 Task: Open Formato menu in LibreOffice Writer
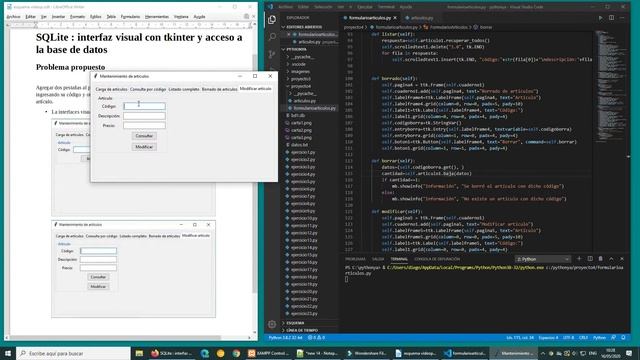(x=77, y=17)
